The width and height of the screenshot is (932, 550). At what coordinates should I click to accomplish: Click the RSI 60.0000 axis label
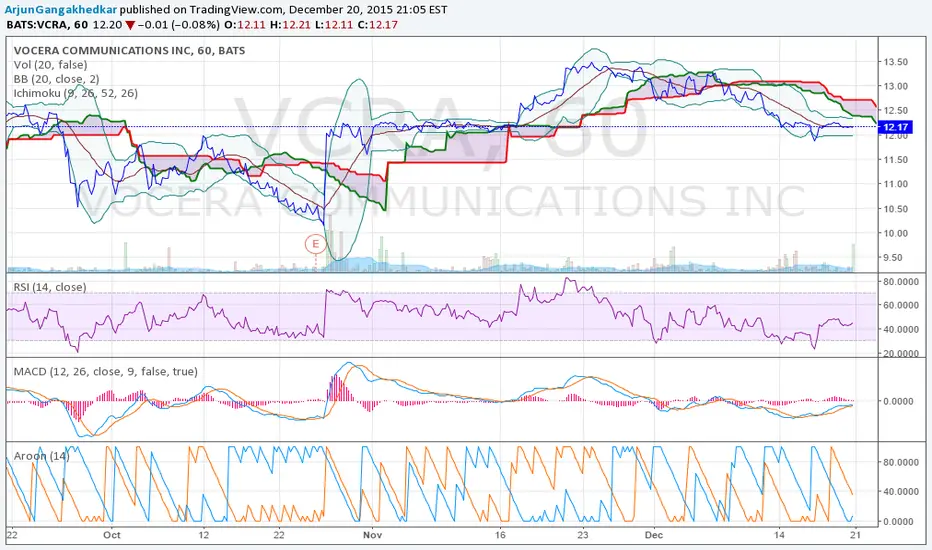coord(900,306)
